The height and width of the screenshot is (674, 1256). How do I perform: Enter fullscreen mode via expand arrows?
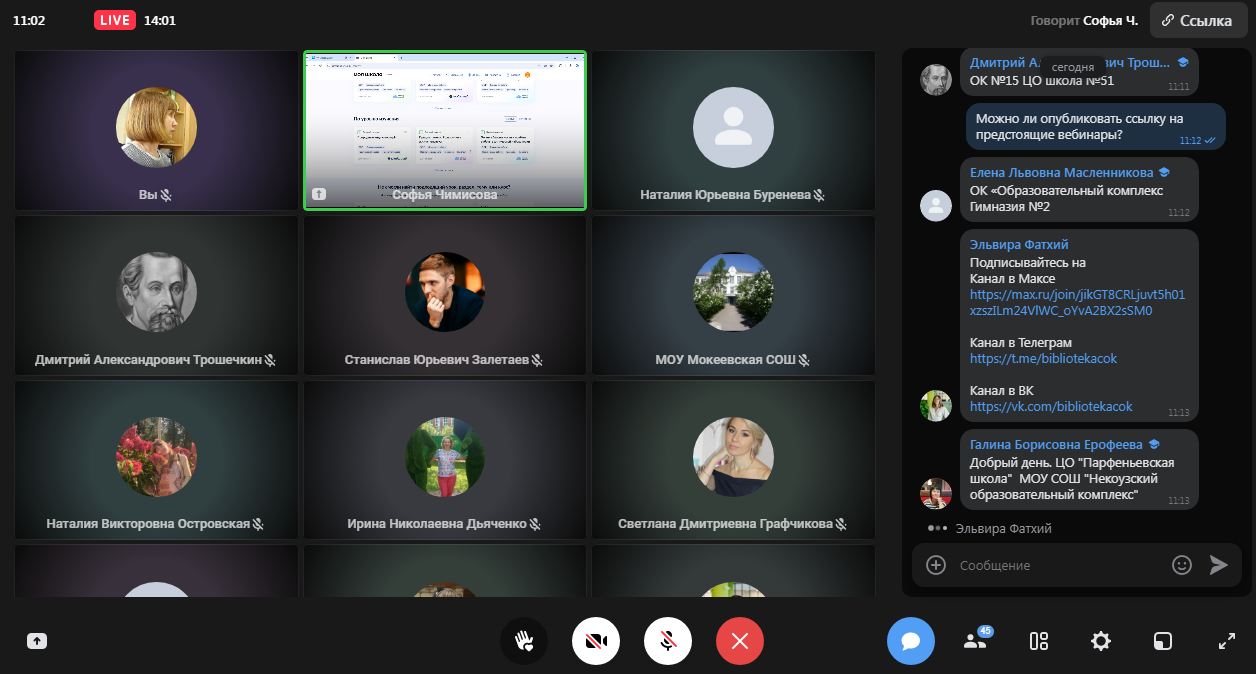[1227, 641]
